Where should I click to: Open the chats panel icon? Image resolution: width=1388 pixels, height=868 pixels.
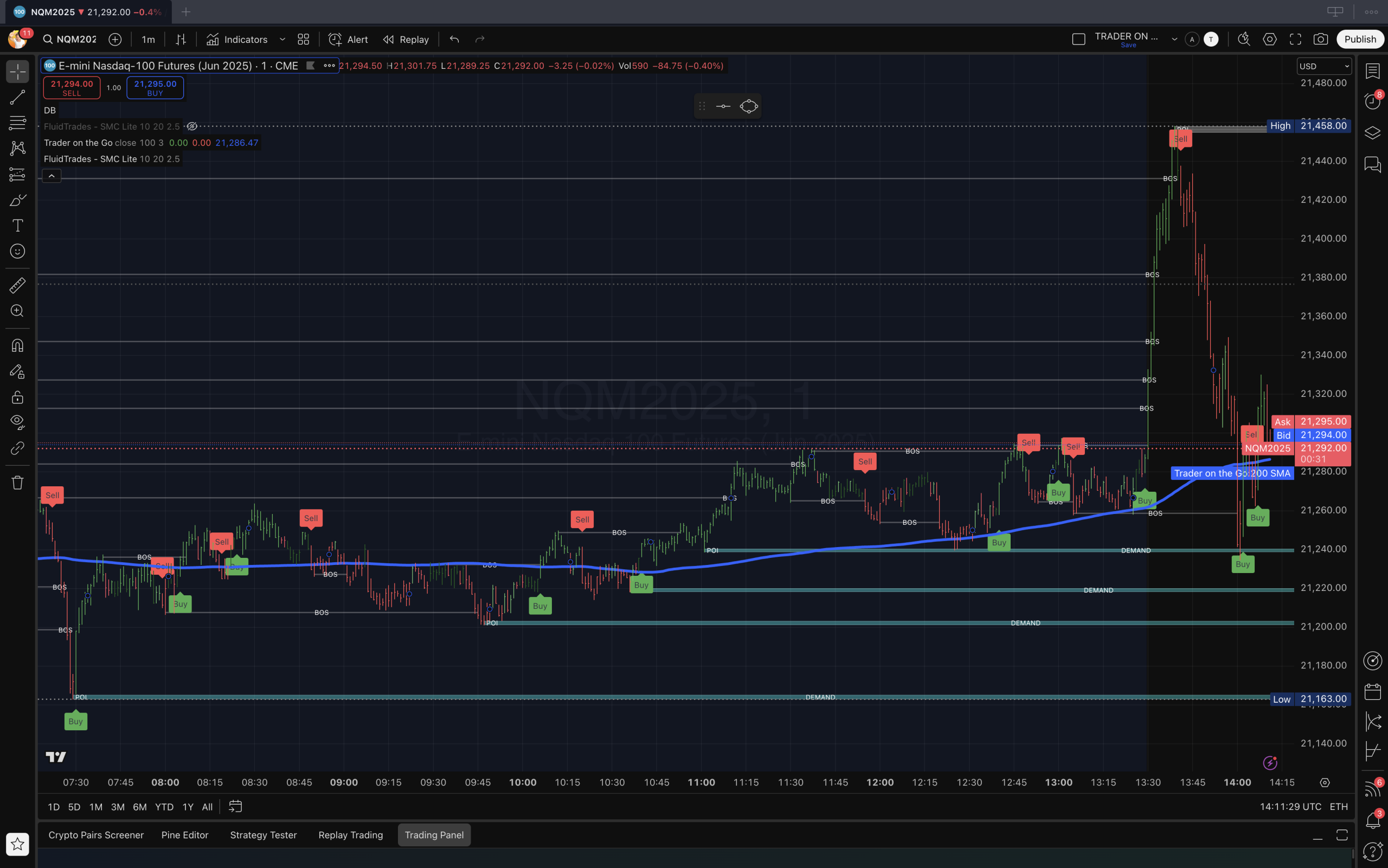[x=1372, y=164]
